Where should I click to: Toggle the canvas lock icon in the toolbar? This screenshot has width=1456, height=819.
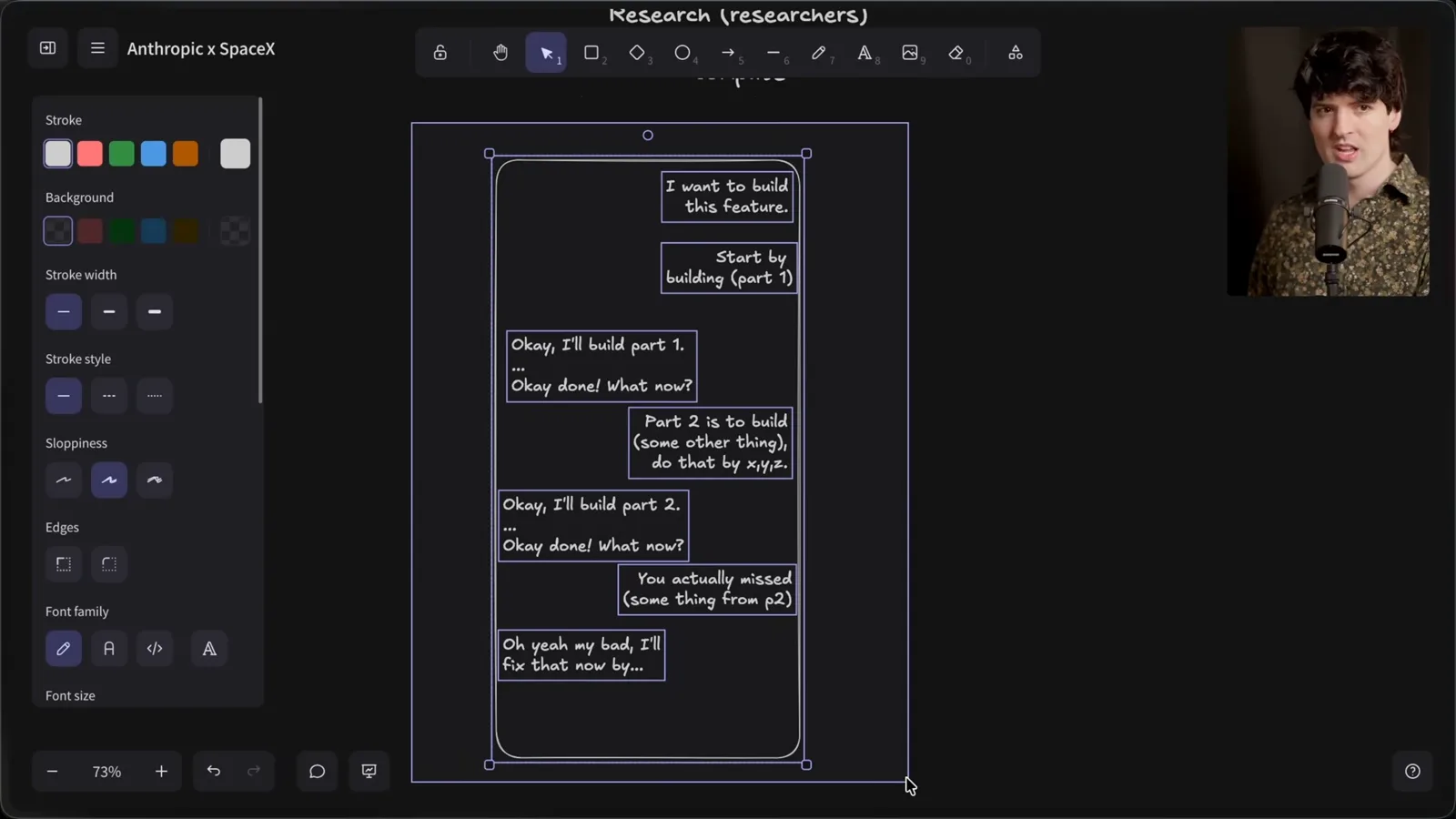click(440, 53)
